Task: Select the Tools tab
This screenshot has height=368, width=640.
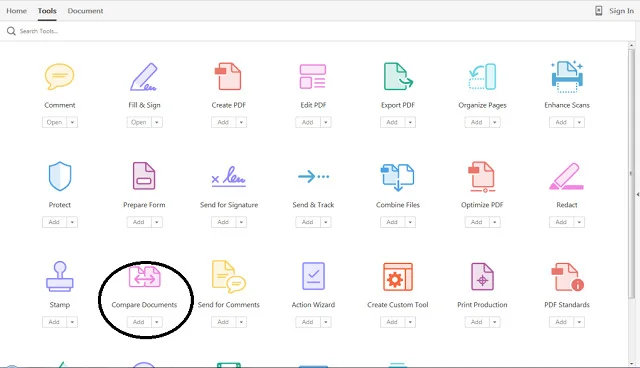Action: point(47,11)
